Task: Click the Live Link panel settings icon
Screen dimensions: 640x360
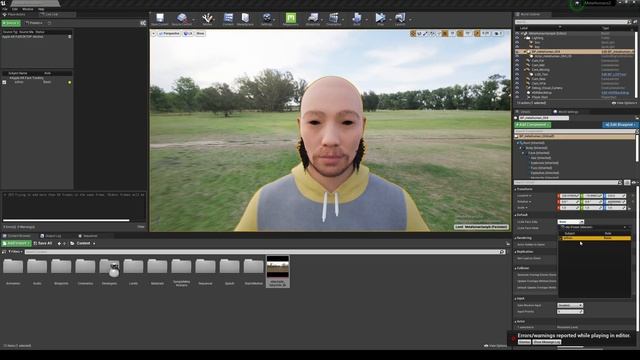Action: (x=143, y=23)
